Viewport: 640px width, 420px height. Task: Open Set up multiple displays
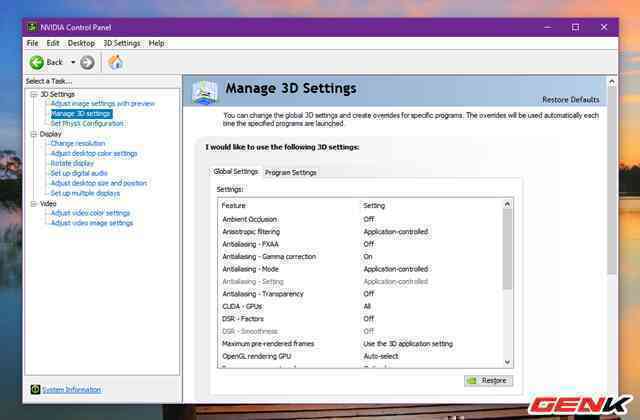85,193
